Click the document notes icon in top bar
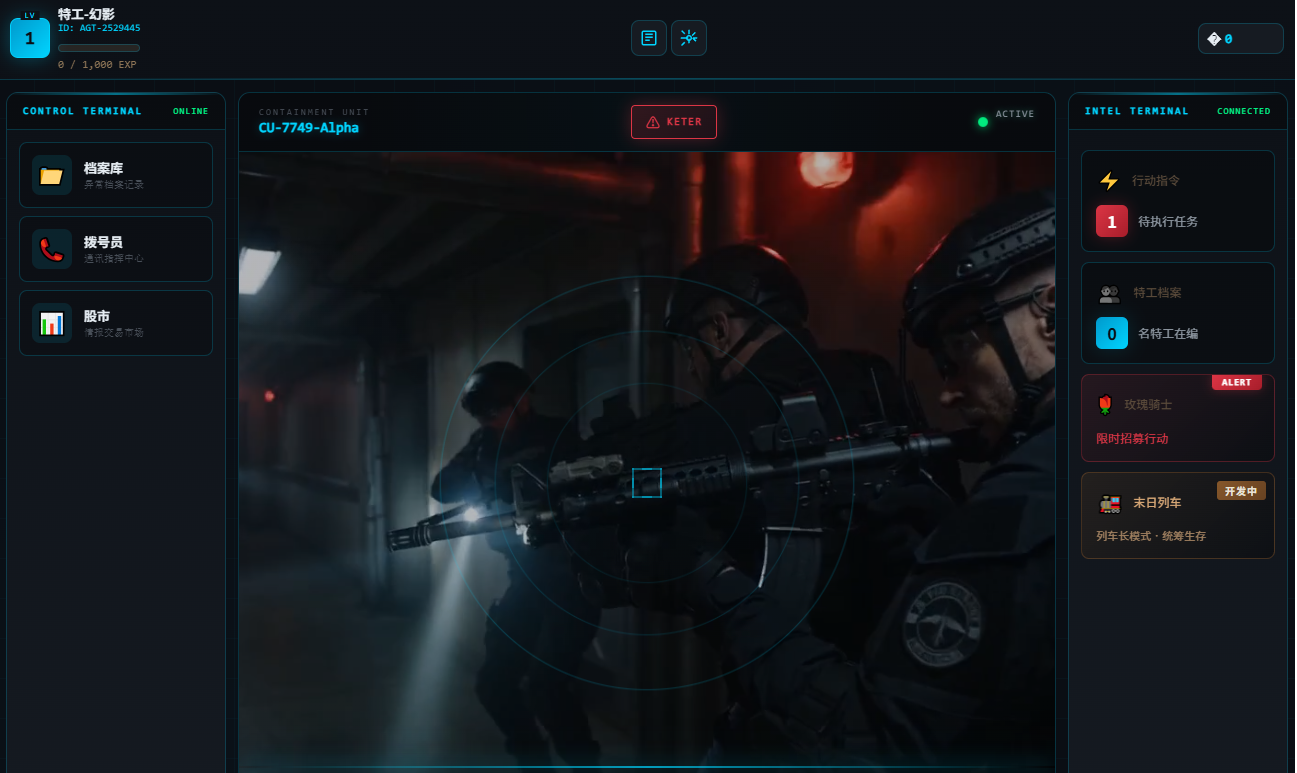 pos(648,38)
